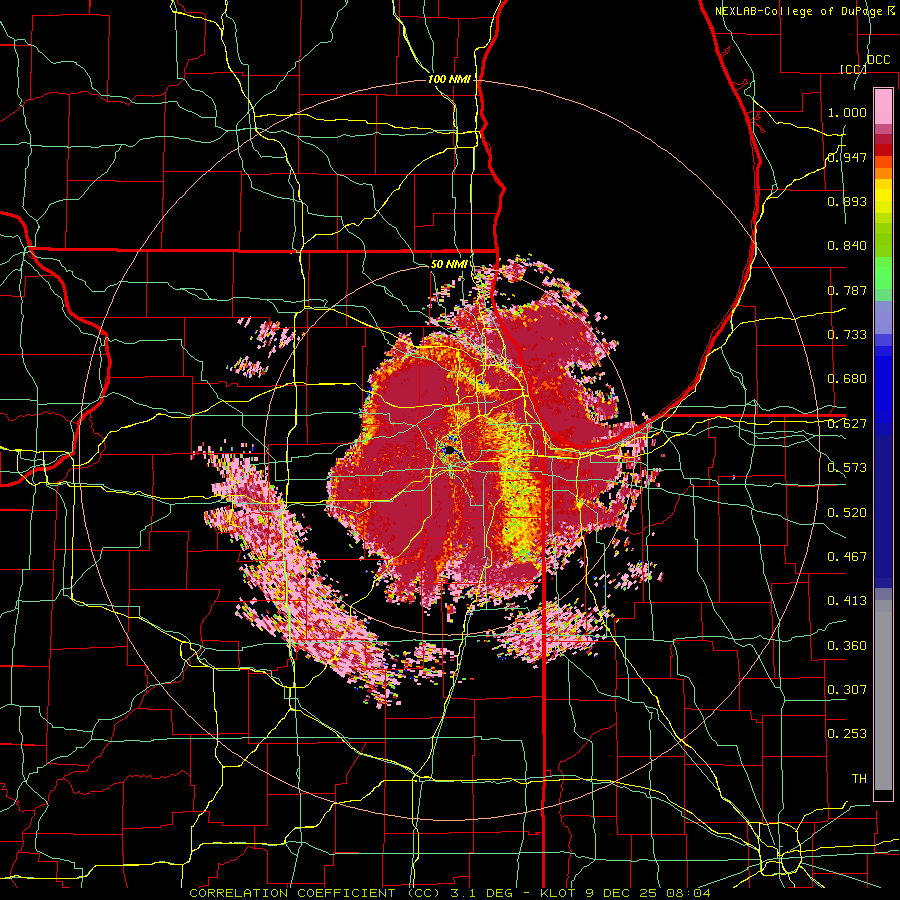Pick the pink swatch at top of color bar

click(x=883, y=106)
